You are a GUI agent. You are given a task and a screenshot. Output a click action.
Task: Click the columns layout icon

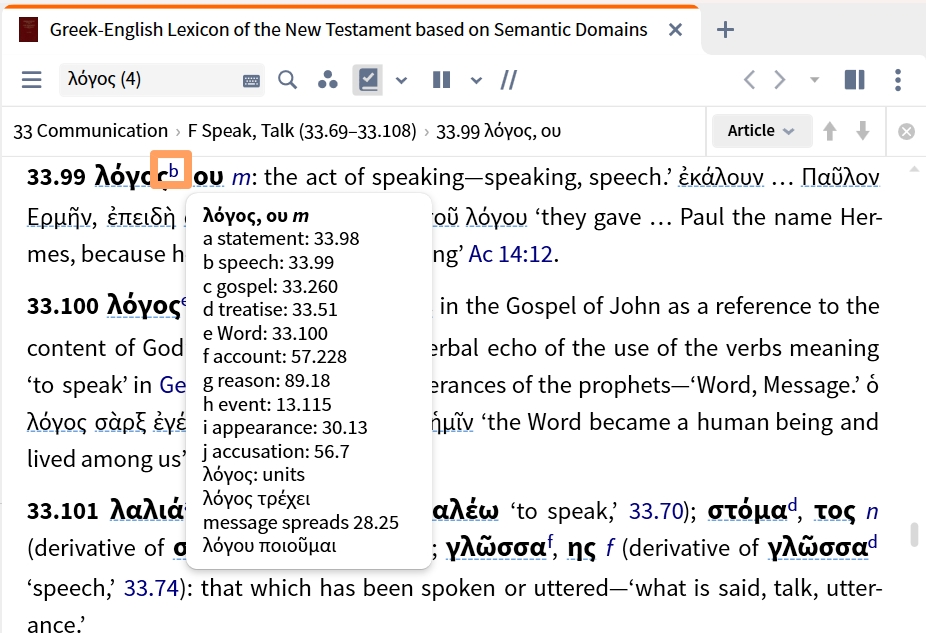441,80
